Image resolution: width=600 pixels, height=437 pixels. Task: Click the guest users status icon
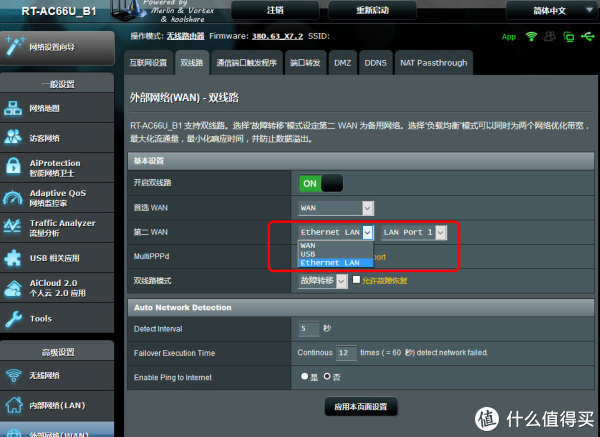point(550,36)
